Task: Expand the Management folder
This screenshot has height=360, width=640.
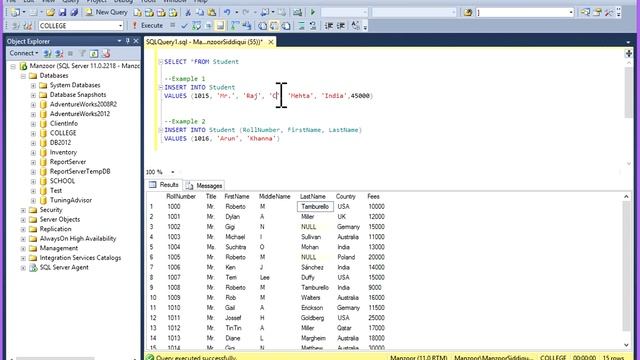Action: click(23, 249)
